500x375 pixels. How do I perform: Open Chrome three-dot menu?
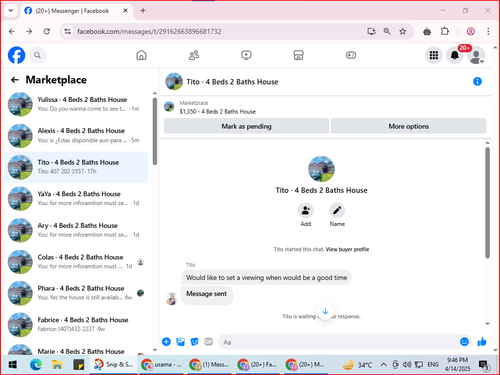(x=488, y=31)
